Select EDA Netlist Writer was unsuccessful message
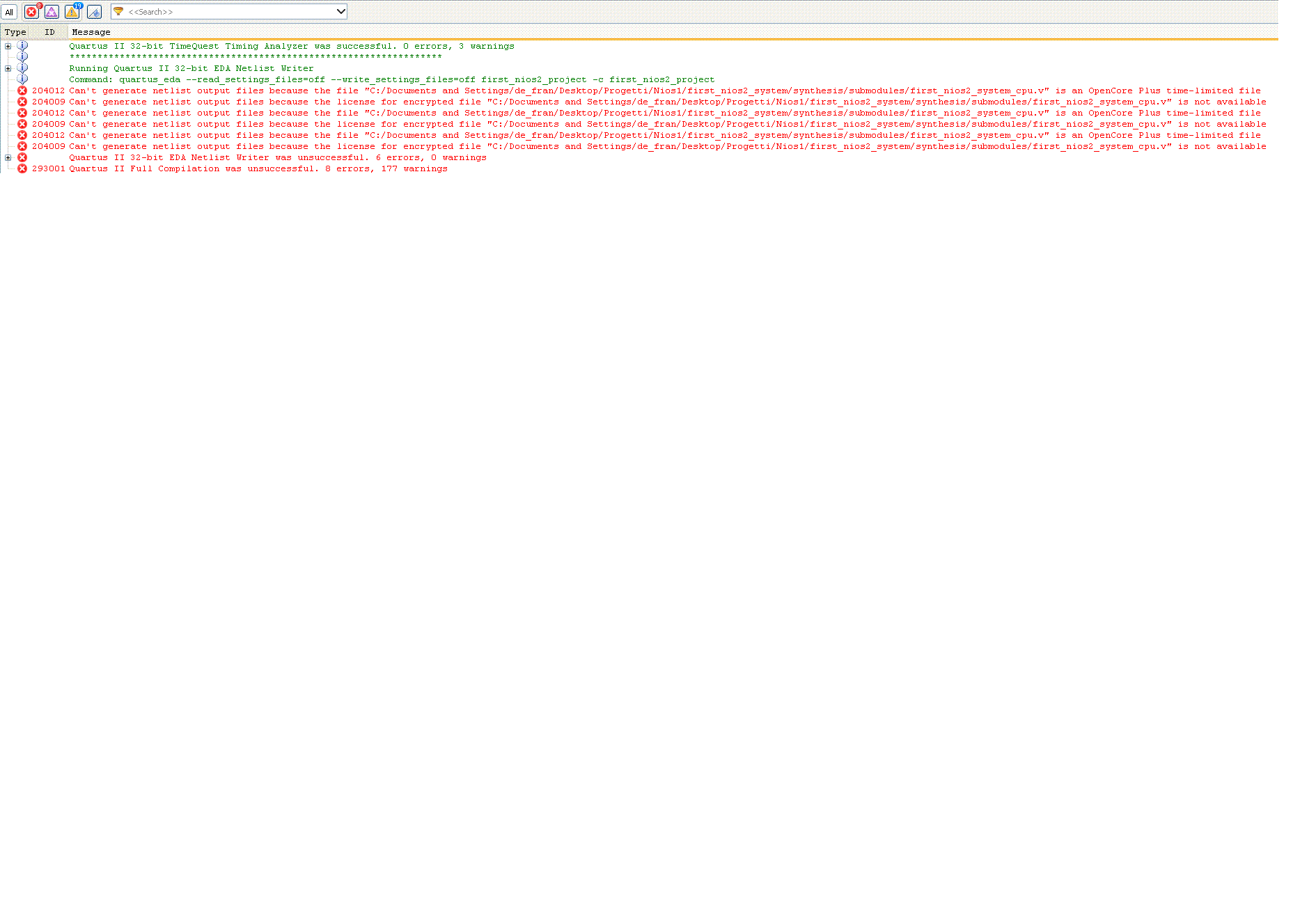This screenshot has width=1316, height=921. tap(278, 157)
